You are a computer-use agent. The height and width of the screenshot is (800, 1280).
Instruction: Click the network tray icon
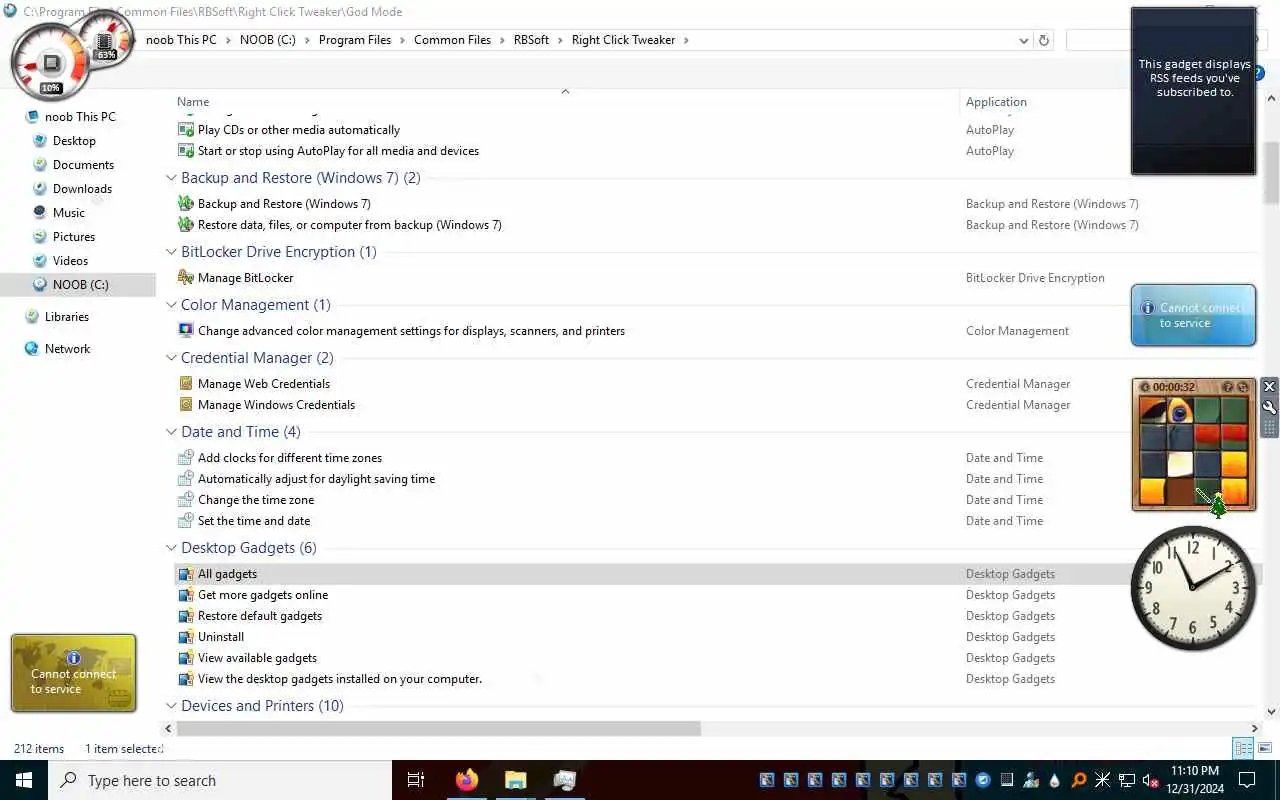coord(1126,780)
